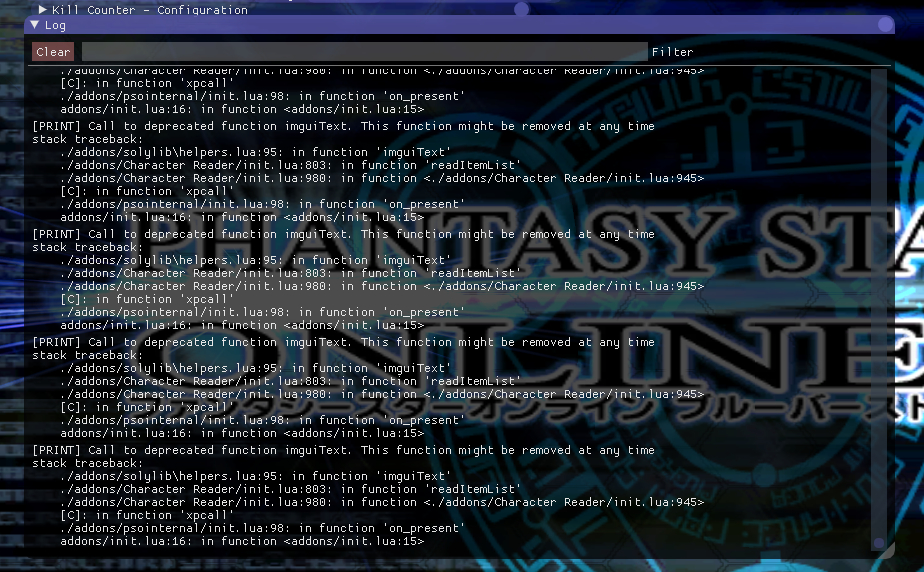The image size is (924, 572).
Task: Select the first full [PRINT] deprecated warning line
Action: coord(343,127)
